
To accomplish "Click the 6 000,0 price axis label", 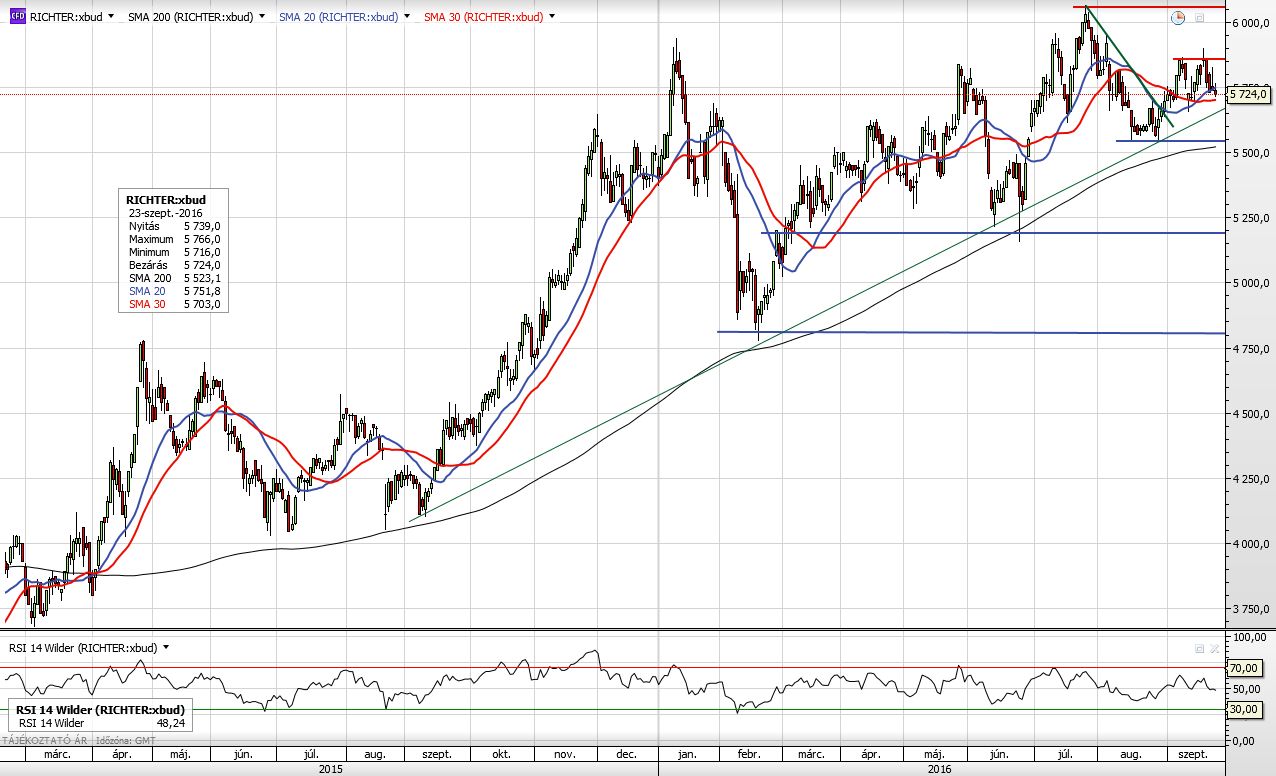I will point(1251,23).
